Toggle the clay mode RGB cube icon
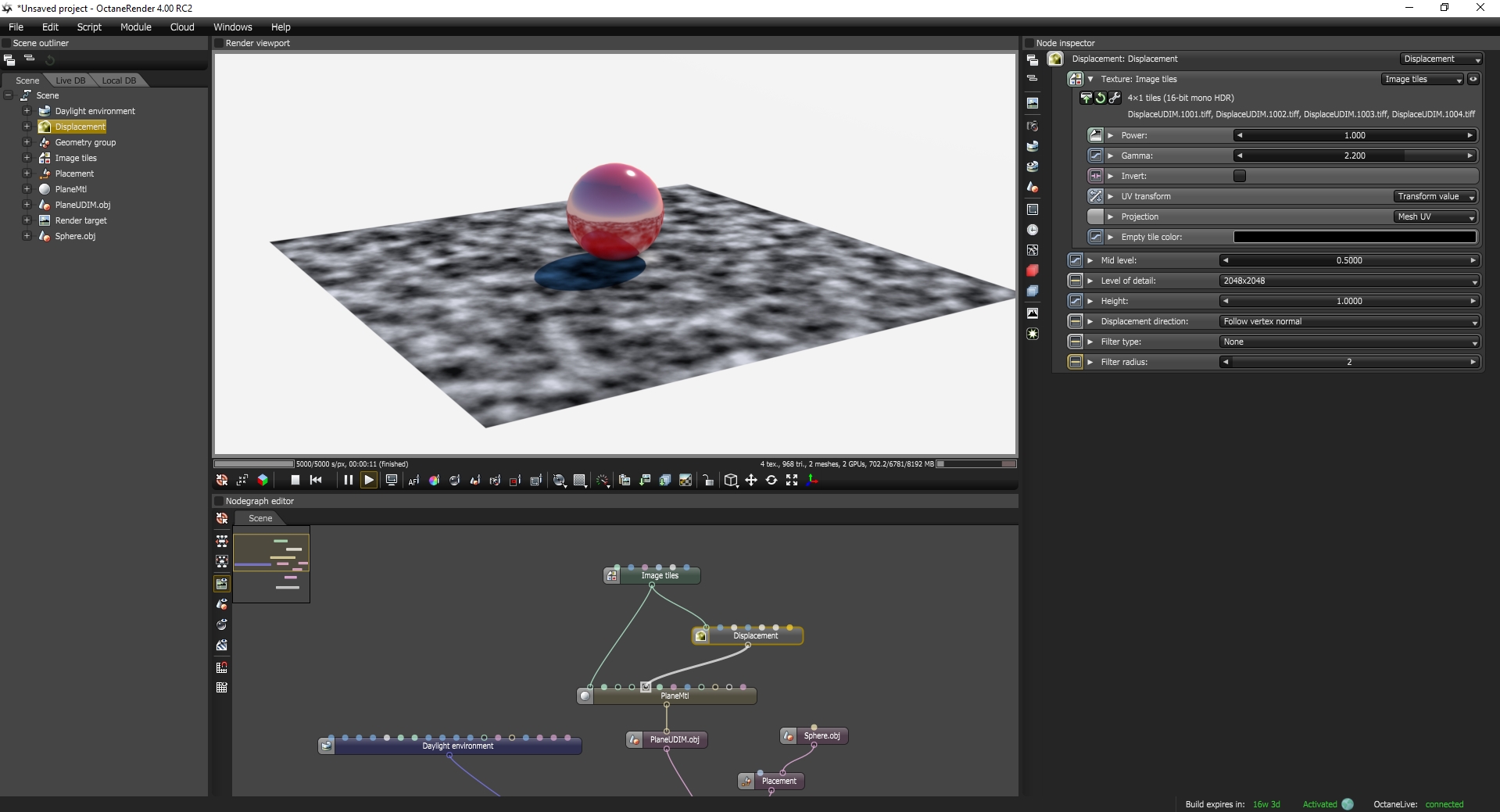Image resolution: width=1500 pixels, height=812 pixels. [x=263, y=480]
